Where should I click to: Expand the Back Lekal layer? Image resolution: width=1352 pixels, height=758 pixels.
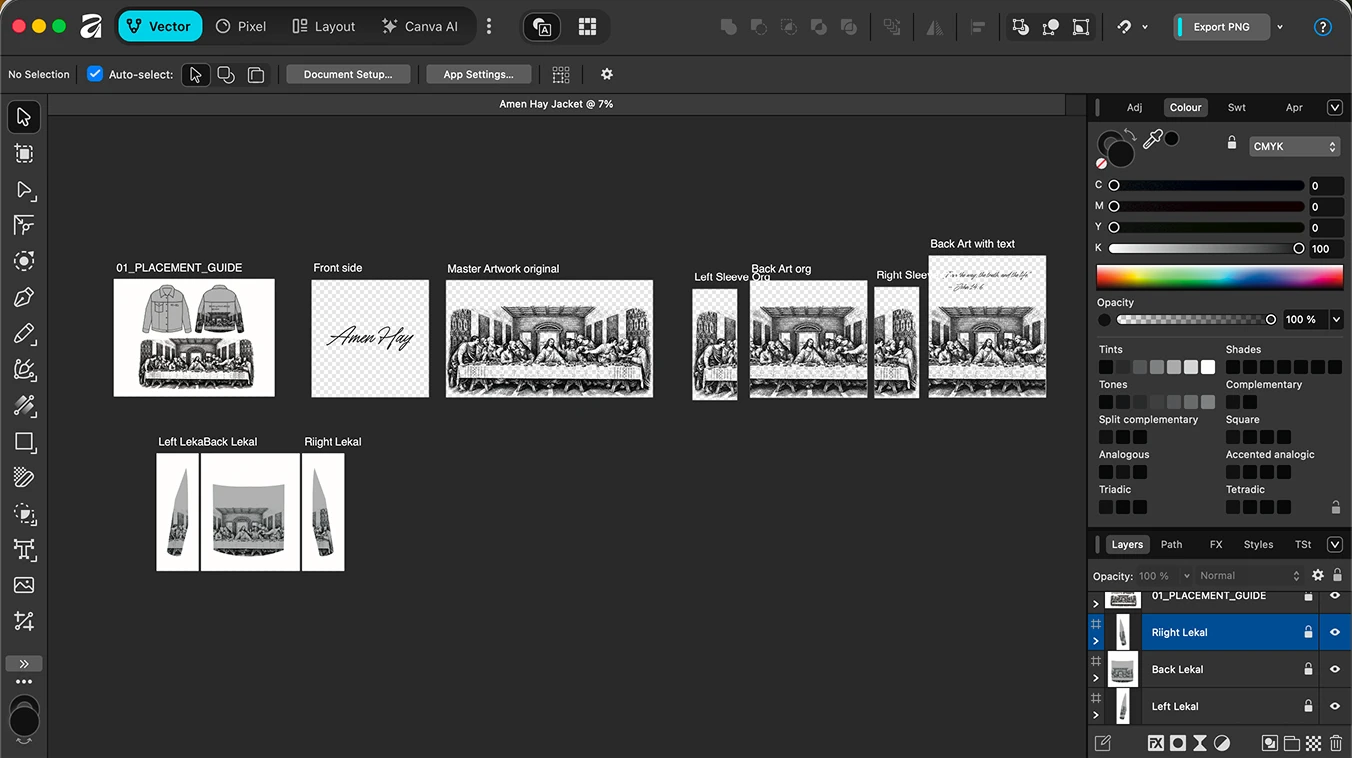click(x=1096, y=678)
